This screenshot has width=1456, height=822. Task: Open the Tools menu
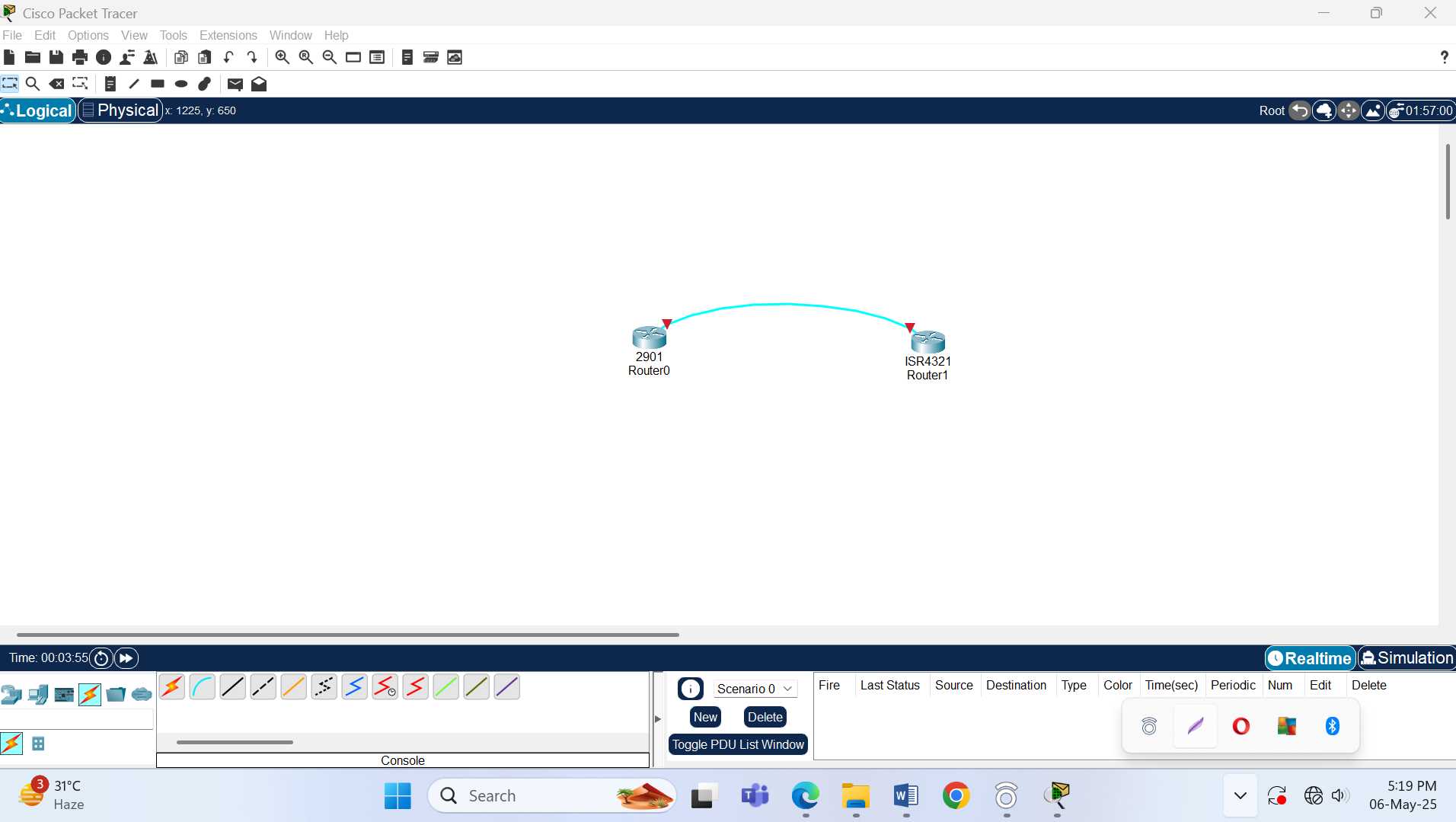click(174, 35)
